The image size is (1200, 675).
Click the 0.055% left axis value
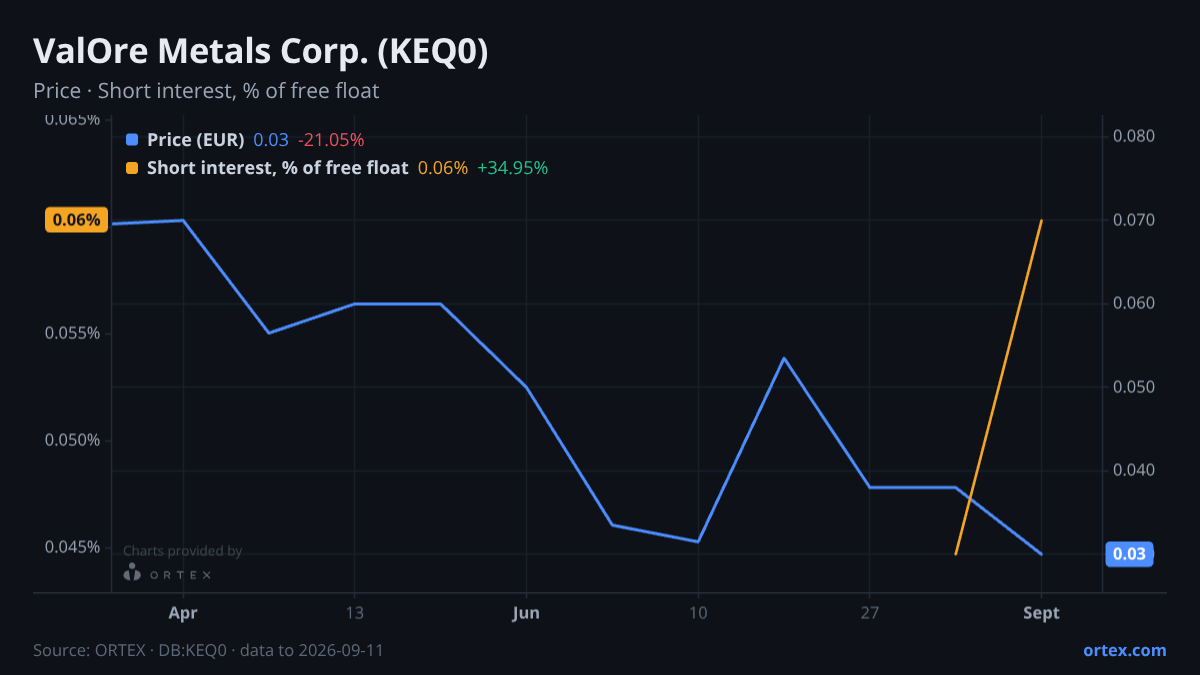click(x=72, y=333)
